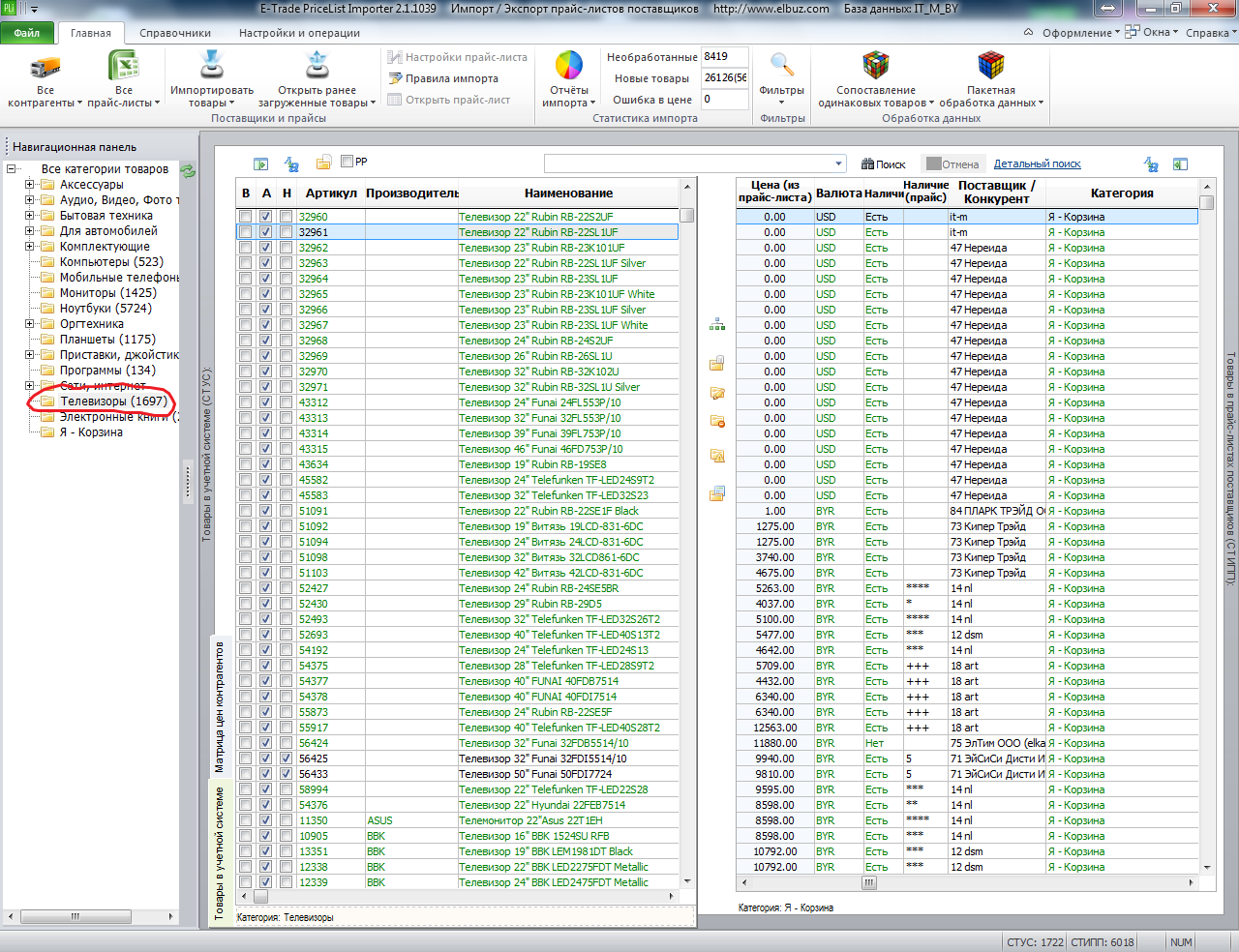This screenshot has height=952, width=1239.
Task: Open Правила импорта
Action: coord(443,78)
